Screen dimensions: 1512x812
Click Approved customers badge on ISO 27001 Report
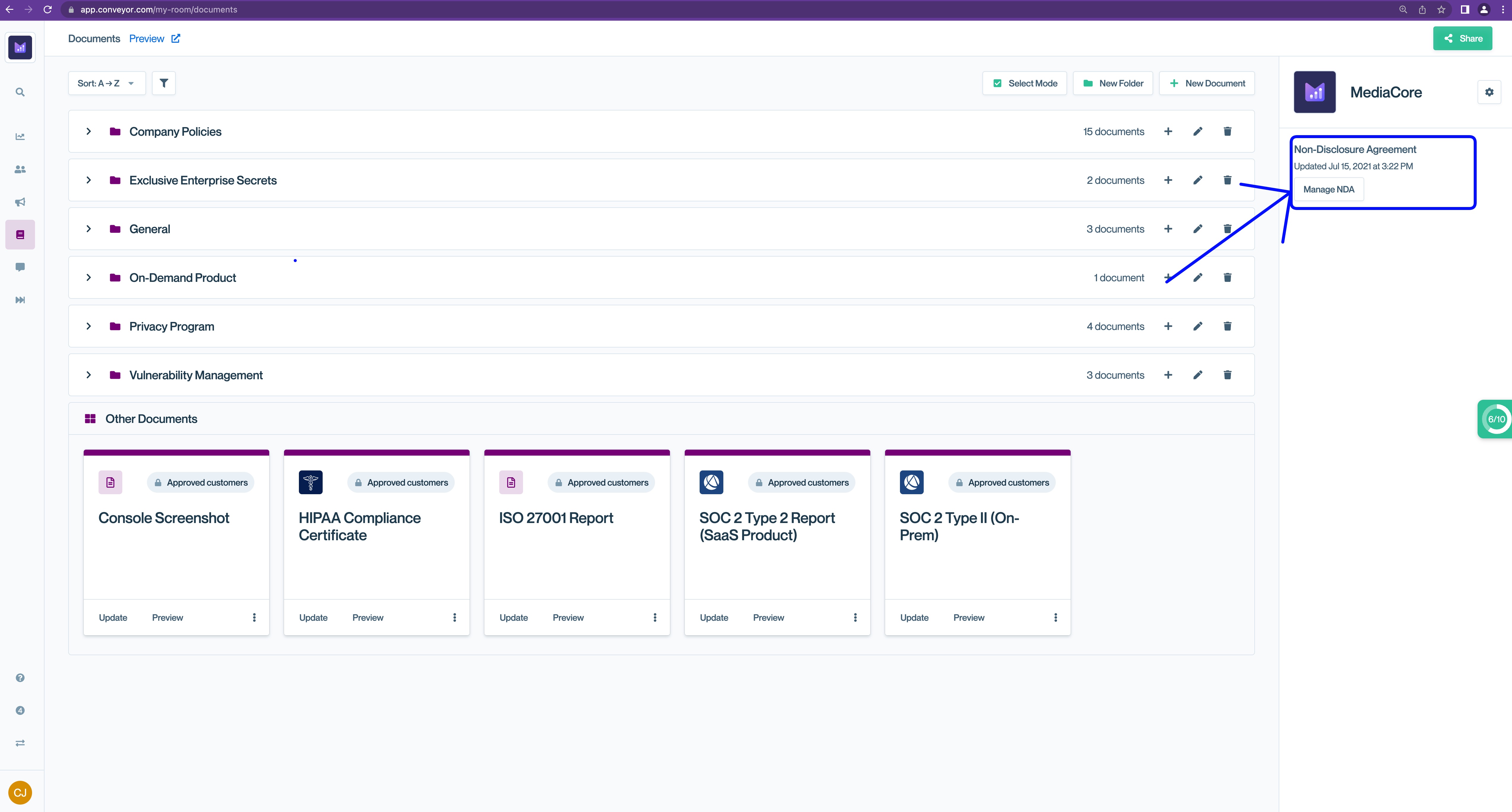[x=601, y=483]
